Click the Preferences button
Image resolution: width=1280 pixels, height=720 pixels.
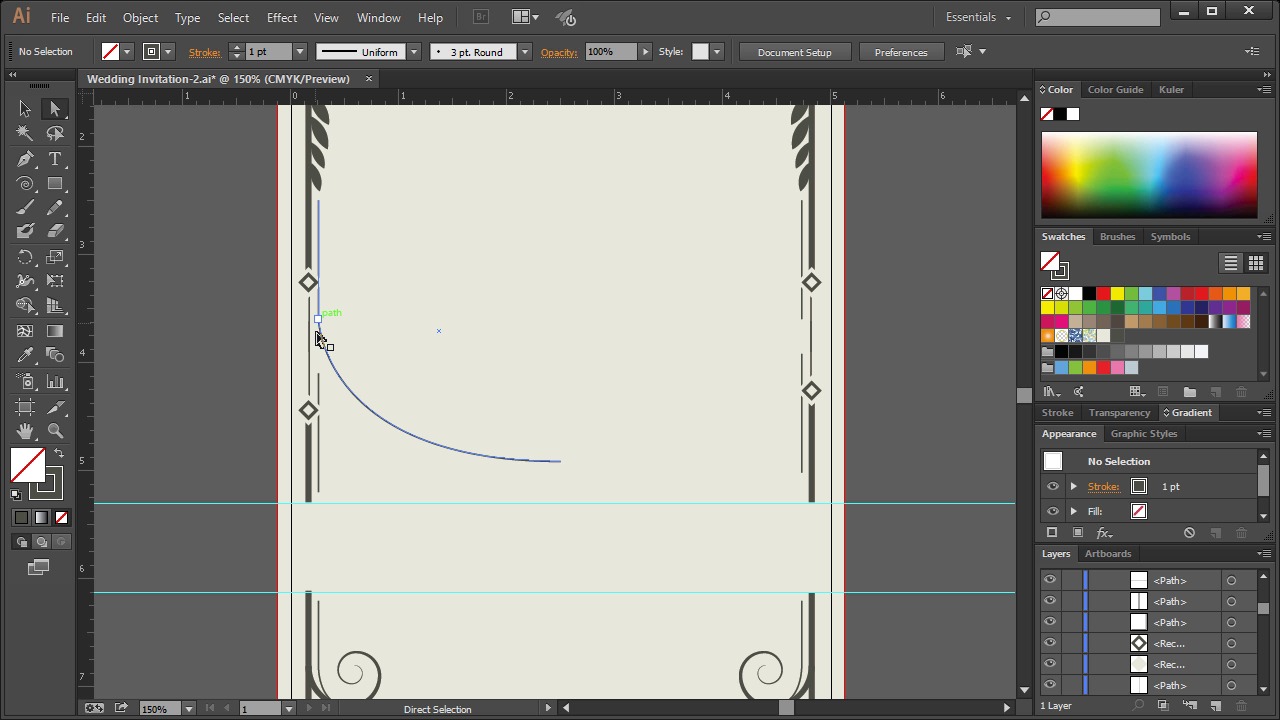point(900,52)
